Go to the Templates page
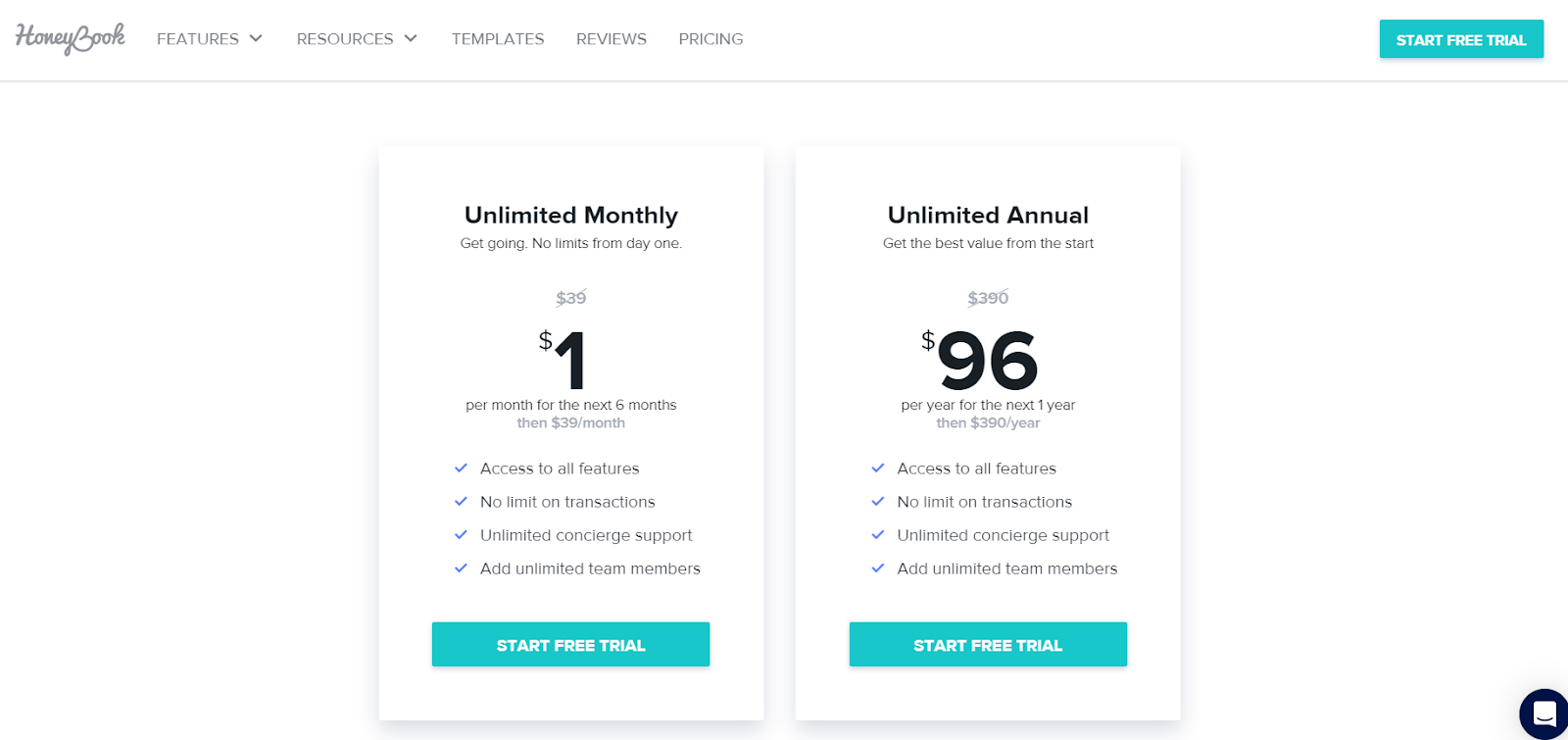This screenshot has width=1568, height=740. click(498, 39)
